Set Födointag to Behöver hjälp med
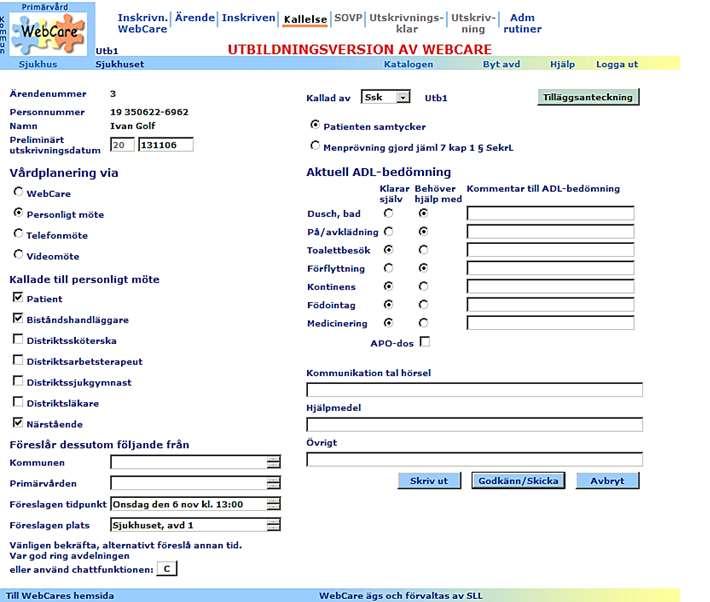The width and height of the screenshot is (710, 602). point(423,304)
